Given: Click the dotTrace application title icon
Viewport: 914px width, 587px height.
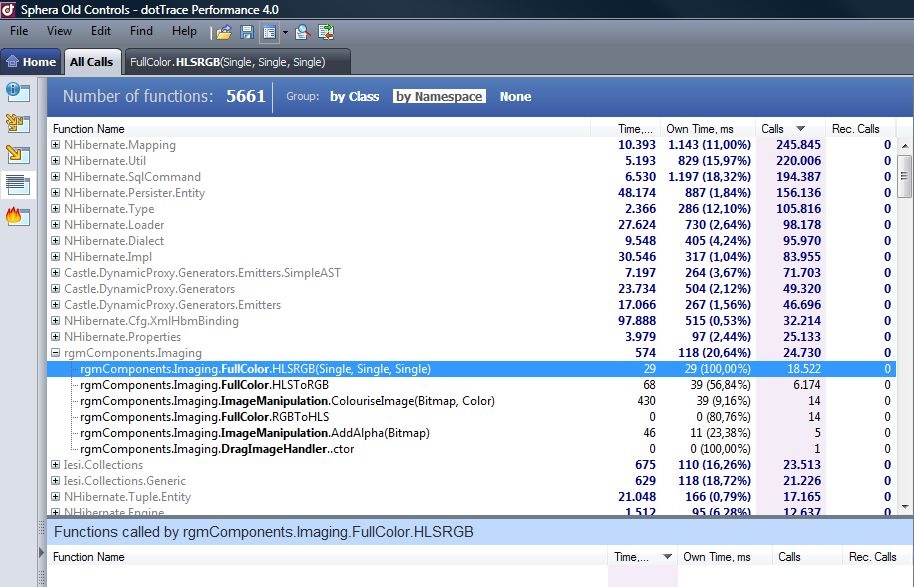Looking at the screenshot, I should pyautogui.click(x=8, y=9).
